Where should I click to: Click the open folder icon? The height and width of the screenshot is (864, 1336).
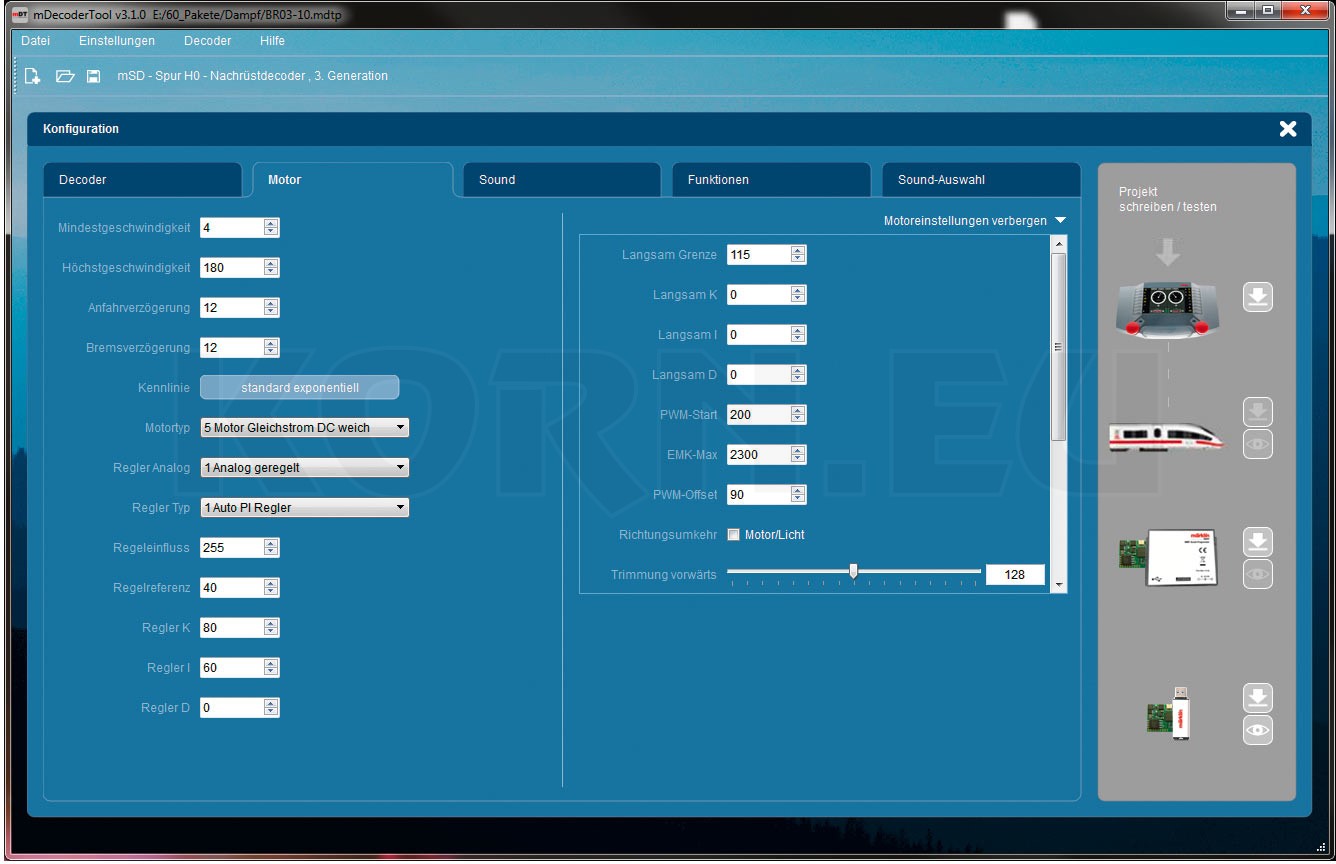[x=65, y=76]
